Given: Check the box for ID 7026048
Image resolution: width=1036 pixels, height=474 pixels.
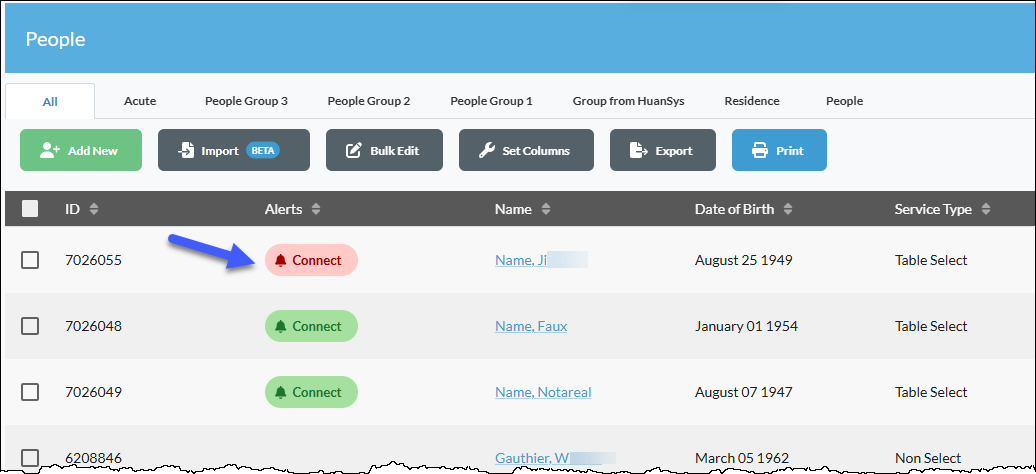Looking at the screenshot, I should coord(30,326).
